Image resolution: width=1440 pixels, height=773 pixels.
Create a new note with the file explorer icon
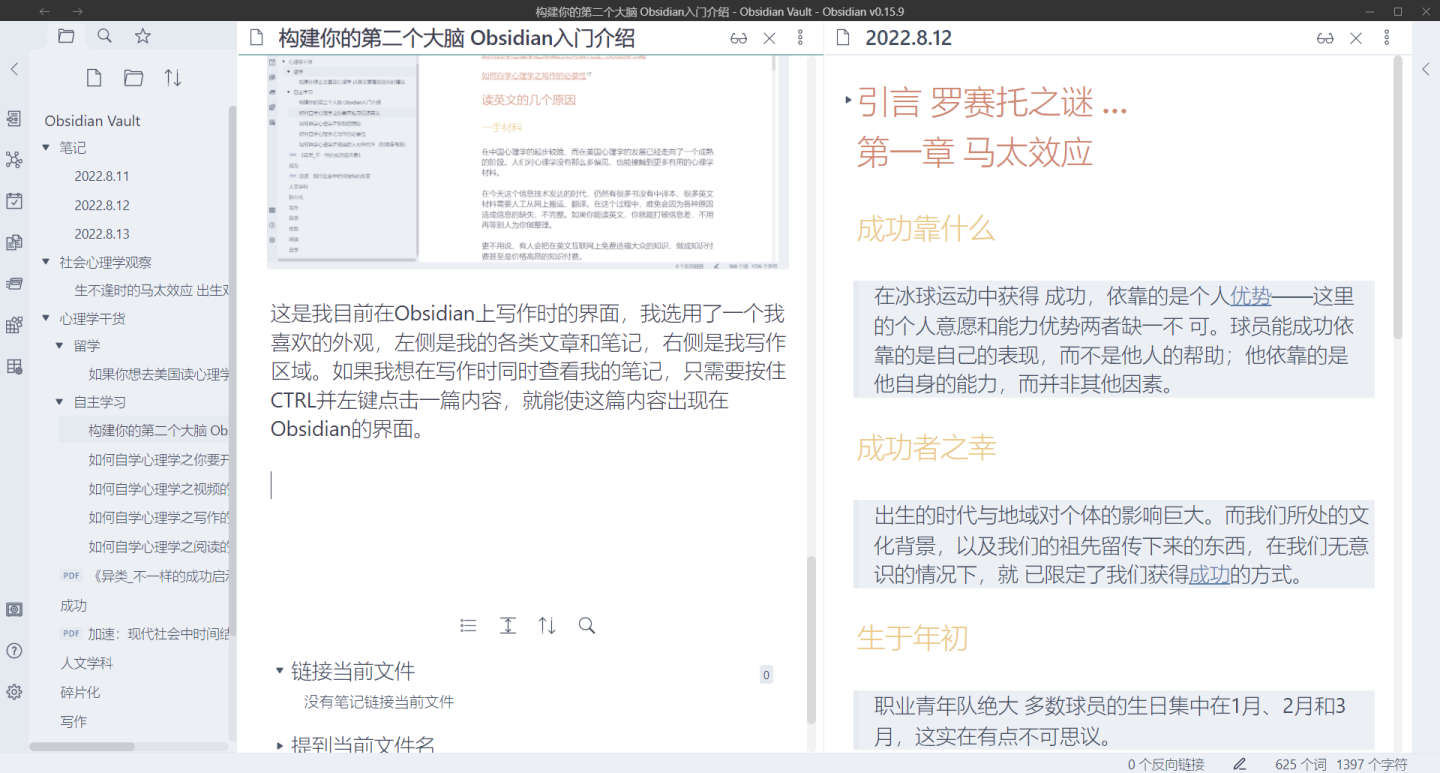(x=93, y=78)
